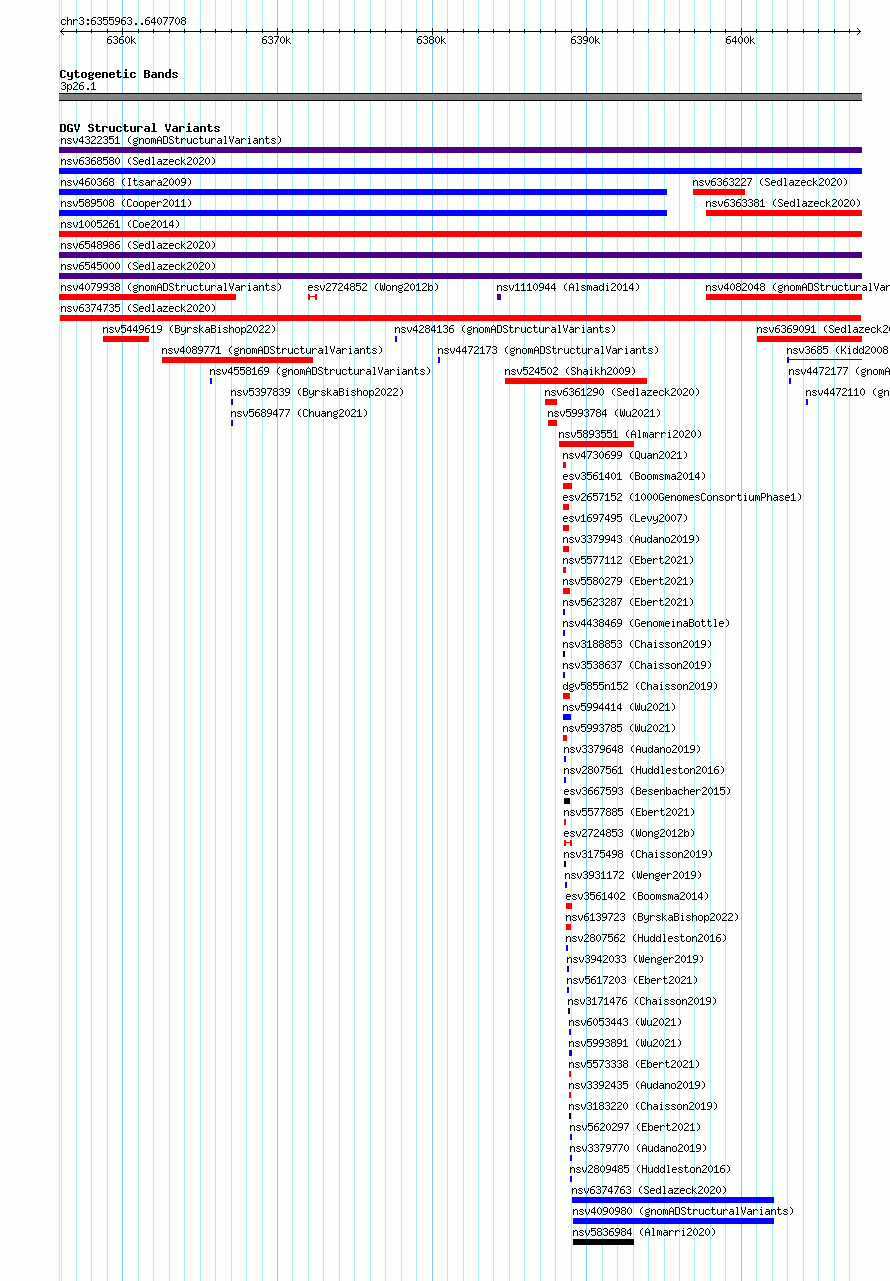Open nsv6374763 (Sedlazeck2020) variant
890x1281 pixels.
(649, 1190)
